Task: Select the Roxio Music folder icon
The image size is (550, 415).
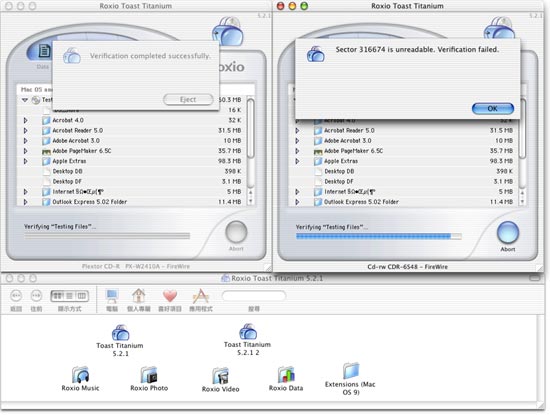Action: pyautogui.click(x=80, y=375)
